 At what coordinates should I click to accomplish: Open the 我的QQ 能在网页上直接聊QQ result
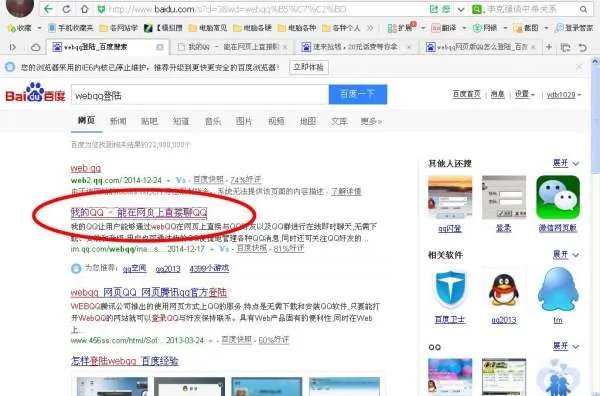(139, 212)
